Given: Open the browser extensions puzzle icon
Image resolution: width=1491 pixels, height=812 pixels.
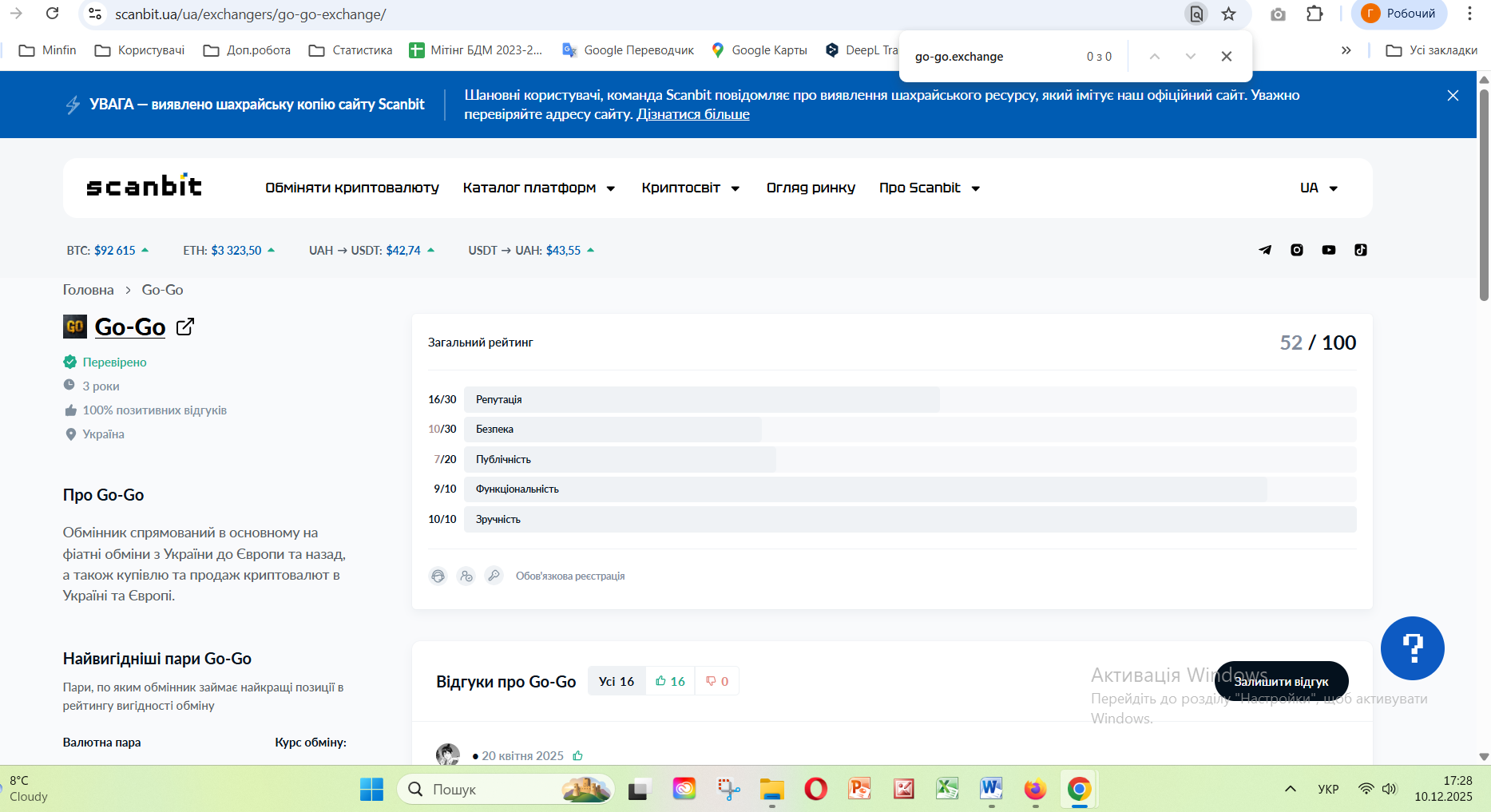Looking at the screenshot, I should pyautogui.click(x=1315, y=14).
